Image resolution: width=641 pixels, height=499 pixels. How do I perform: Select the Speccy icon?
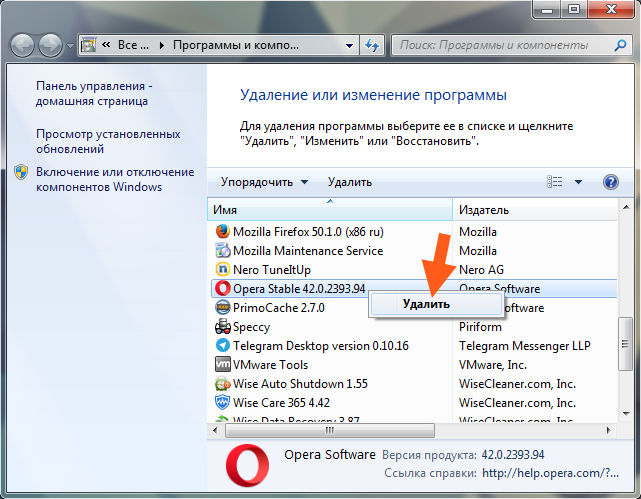click(222, 327)
